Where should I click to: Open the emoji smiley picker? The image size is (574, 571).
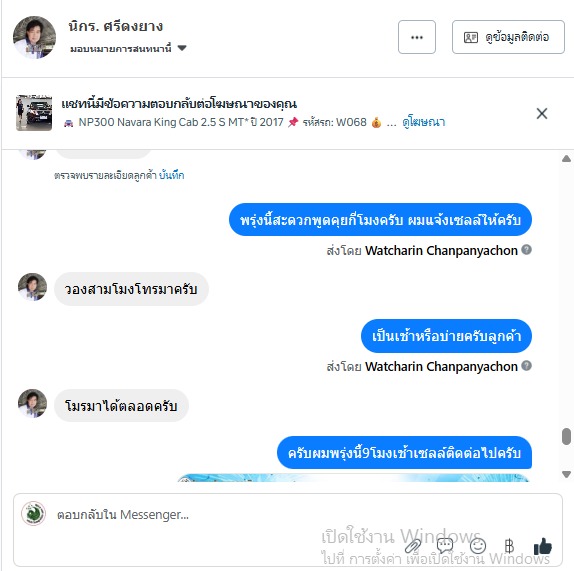[478, 546]
